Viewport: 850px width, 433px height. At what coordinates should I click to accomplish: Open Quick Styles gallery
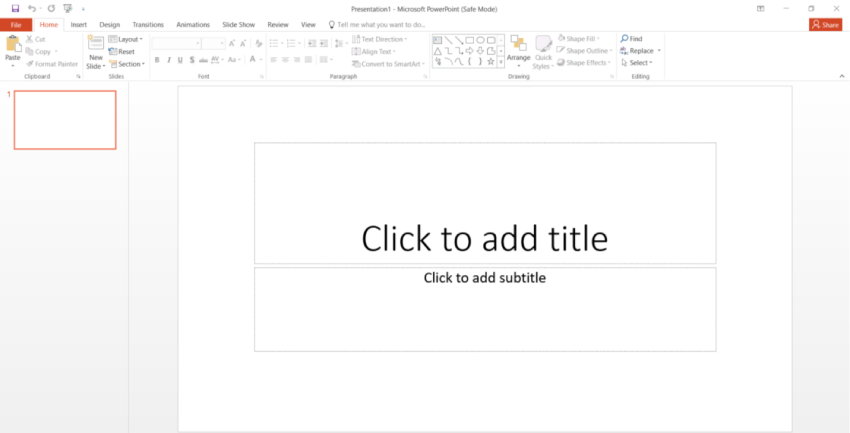point(543,53)
